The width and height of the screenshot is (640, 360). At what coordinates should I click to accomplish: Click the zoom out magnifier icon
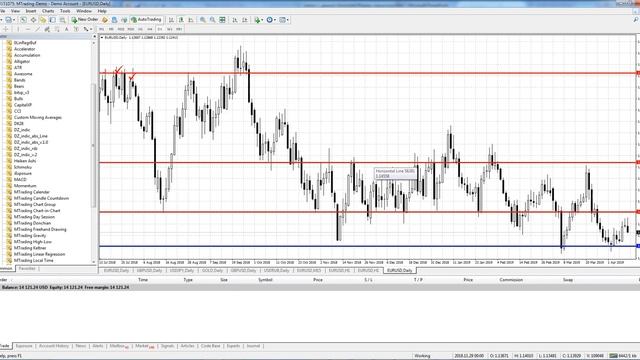click(x=212, y=20)
